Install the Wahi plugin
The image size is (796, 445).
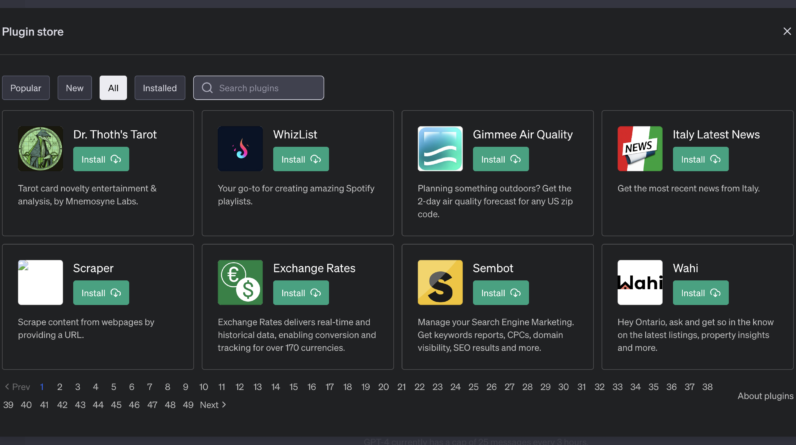pos(701,293)
